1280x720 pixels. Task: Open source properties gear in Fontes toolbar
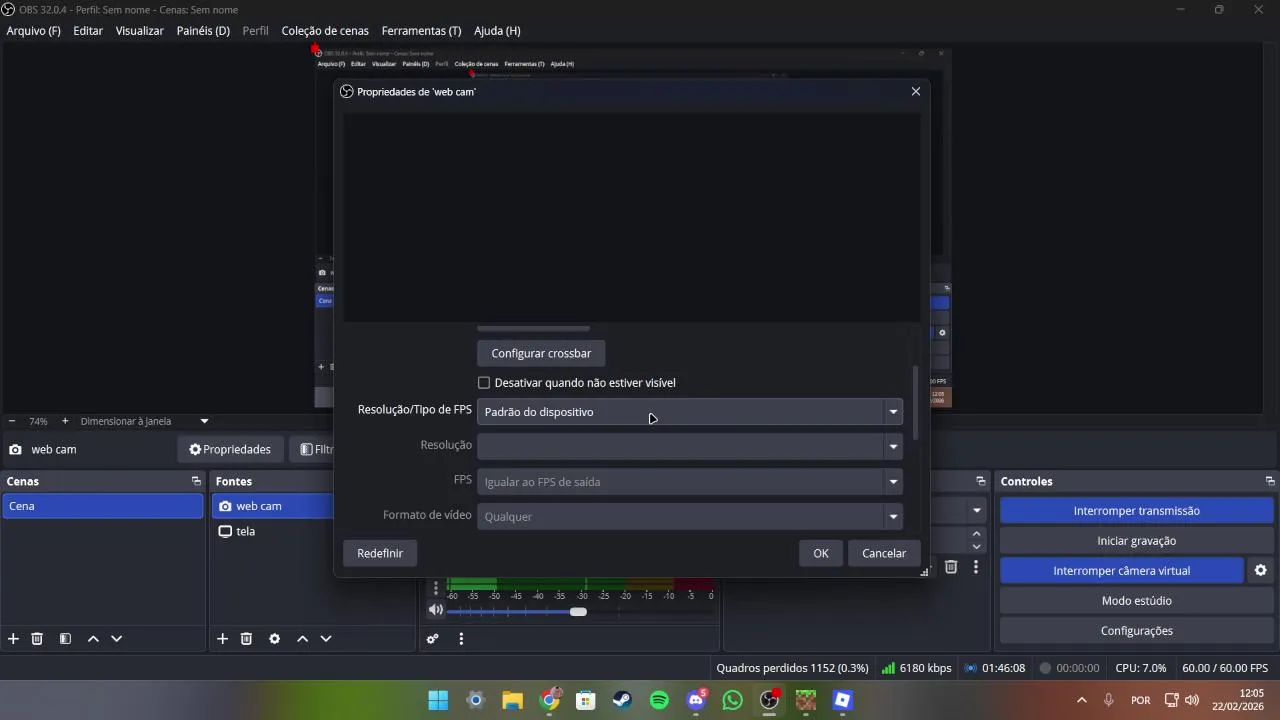tap(274, 639)
